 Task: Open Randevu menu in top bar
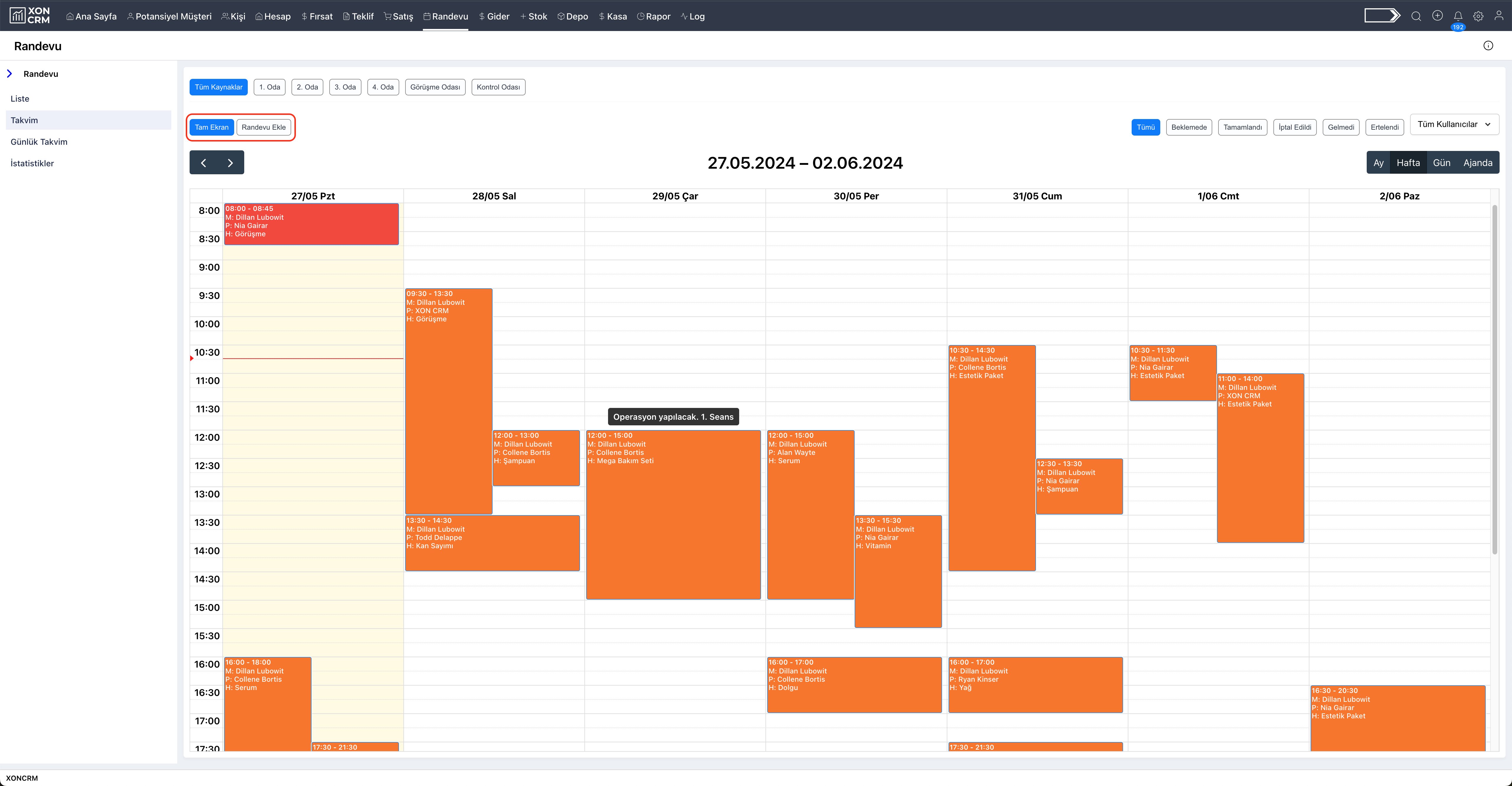[x=446, y=17]
